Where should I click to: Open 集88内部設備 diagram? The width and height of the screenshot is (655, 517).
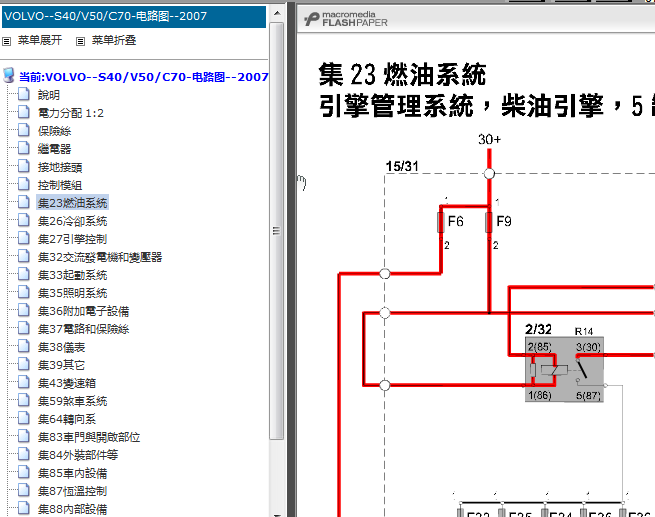click(x=72, y=509)
